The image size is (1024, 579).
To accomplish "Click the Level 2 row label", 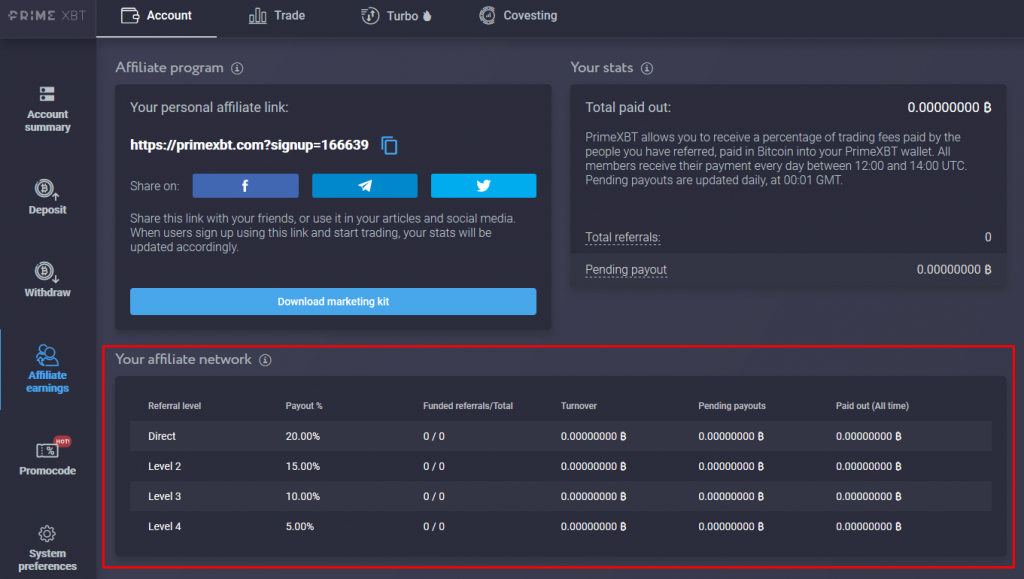I will tap(165, 466).
